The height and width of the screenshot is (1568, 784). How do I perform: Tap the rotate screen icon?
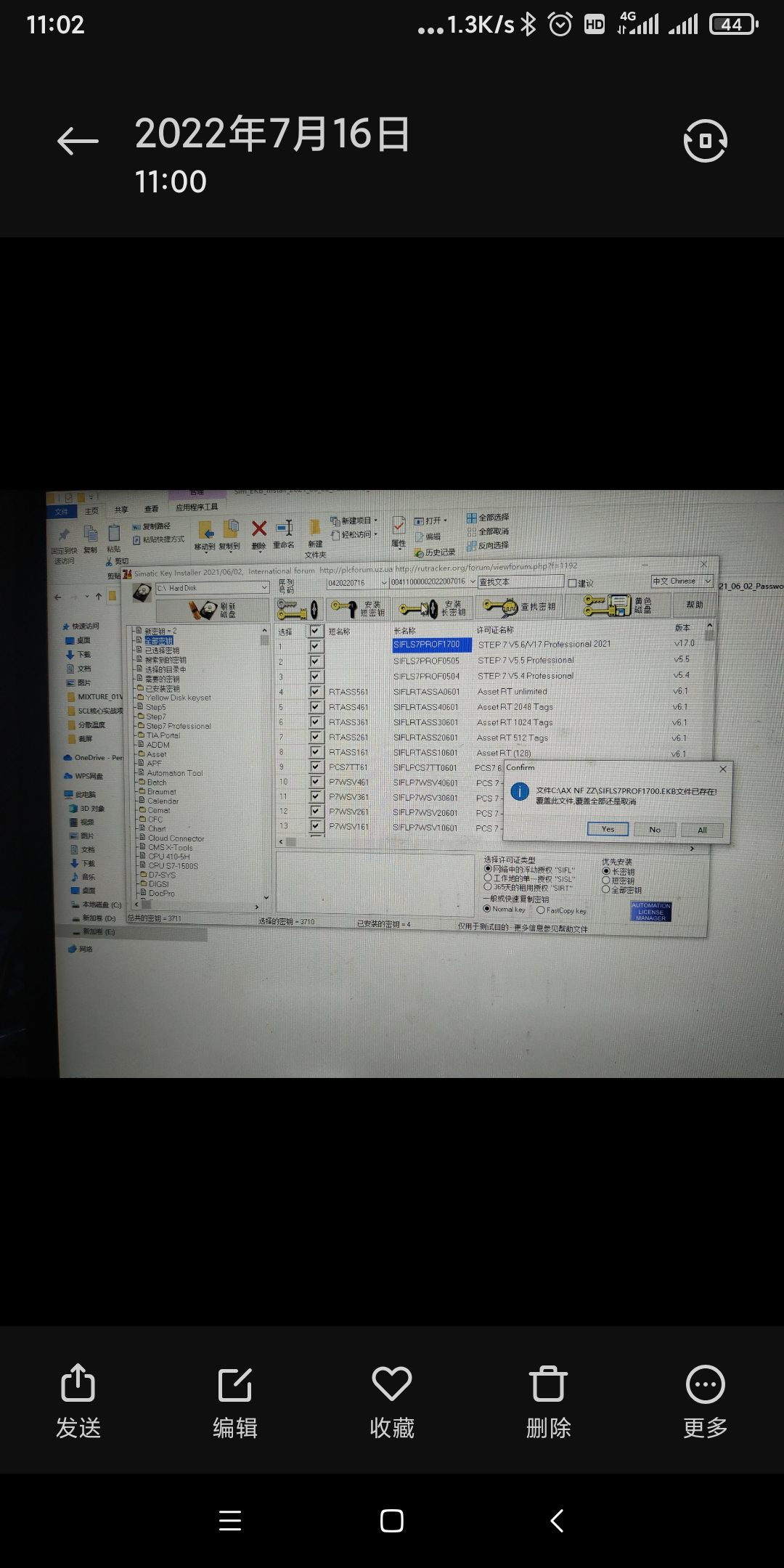tap(705, 141)
